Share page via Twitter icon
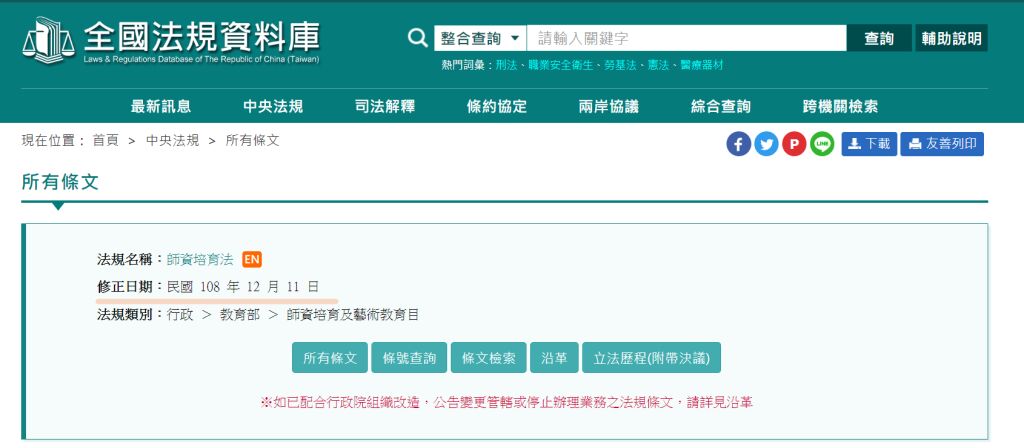Screen dimensions: 1024x448 (x=767, y=144)
